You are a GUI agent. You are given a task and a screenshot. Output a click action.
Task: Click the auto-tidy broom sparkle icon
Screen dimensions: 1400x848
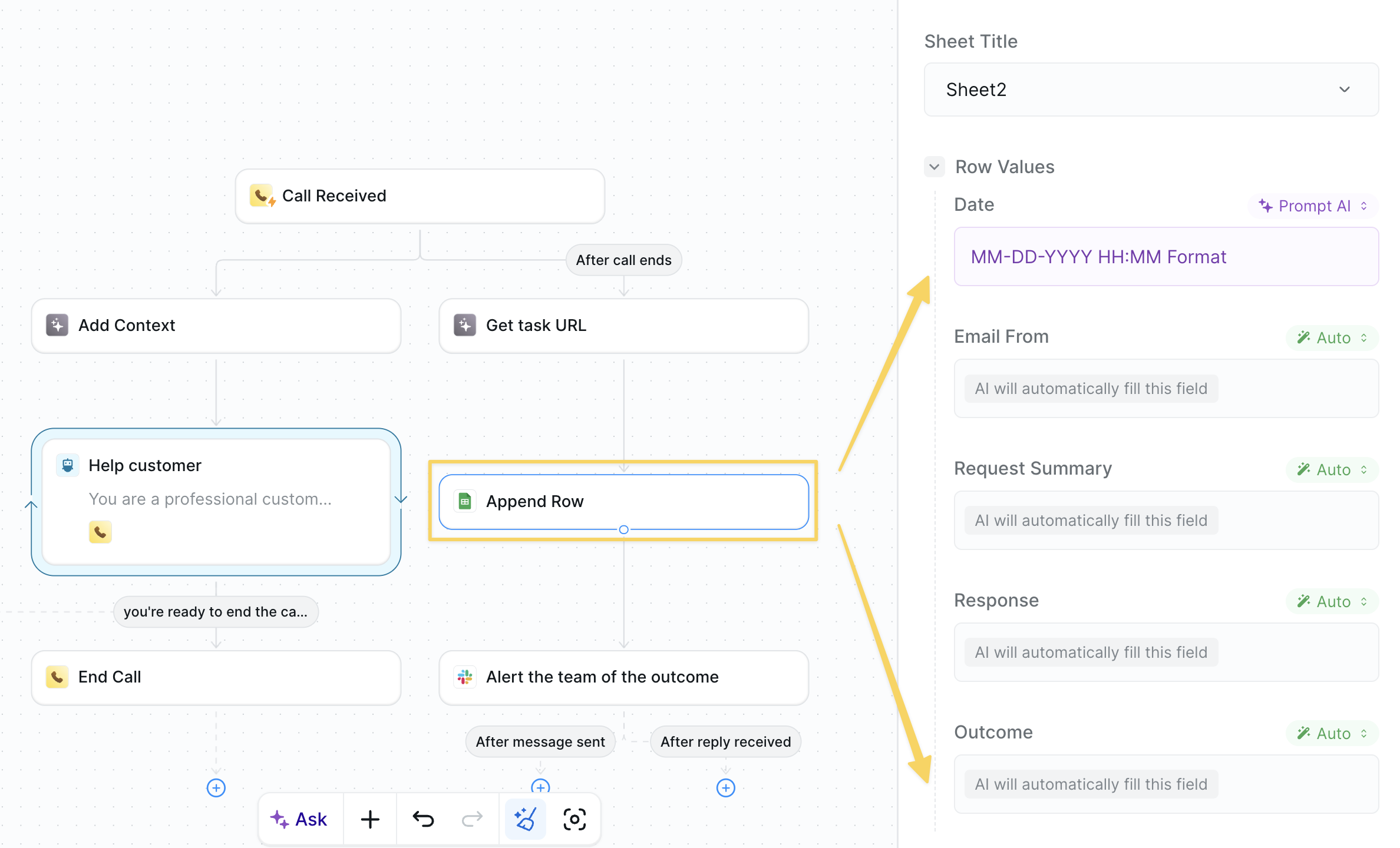525,819
